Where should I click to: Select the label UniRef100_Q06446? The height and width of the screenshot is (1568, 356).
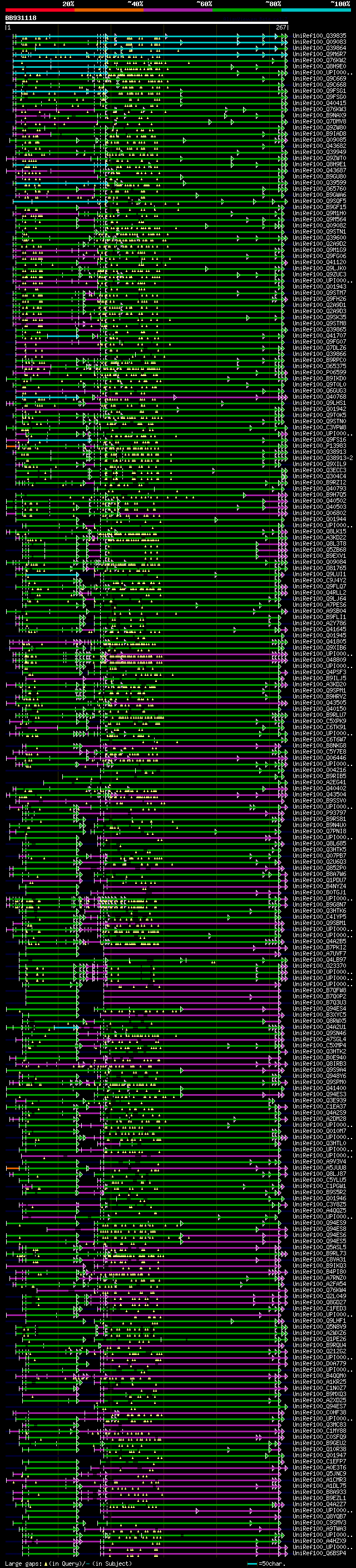coord(319,757)
